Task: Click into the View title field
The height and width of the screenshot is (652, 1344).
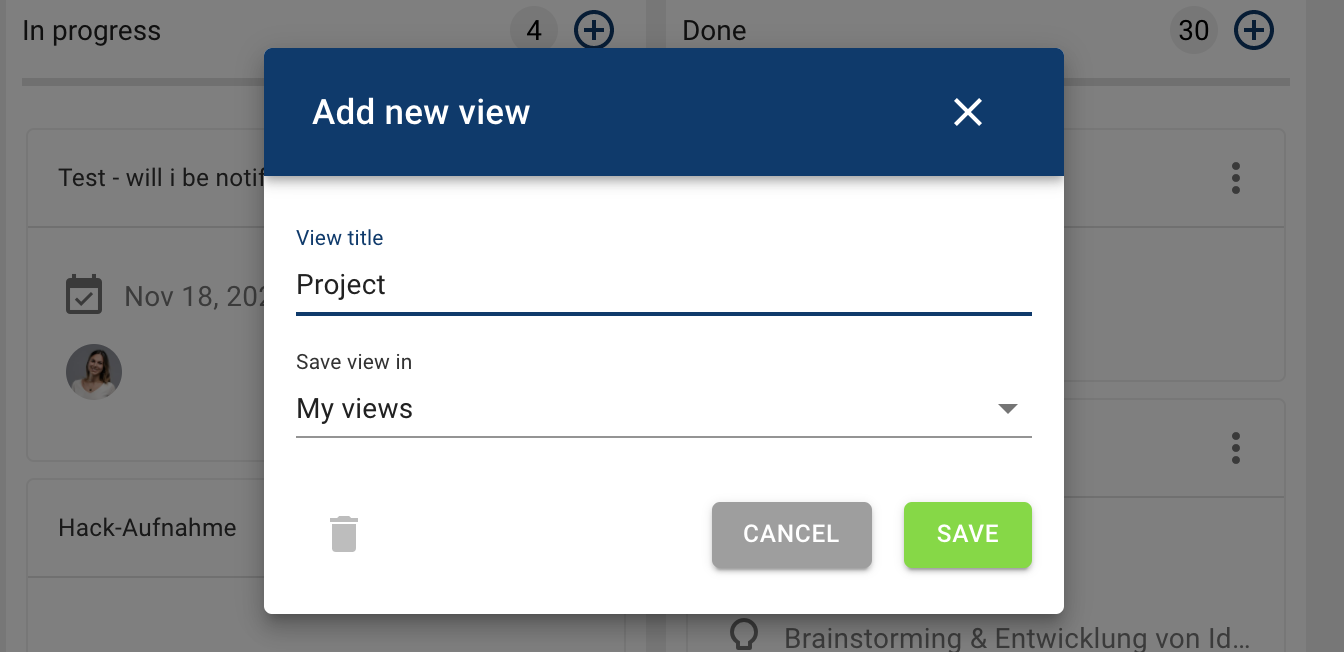Action: [664, 285]
